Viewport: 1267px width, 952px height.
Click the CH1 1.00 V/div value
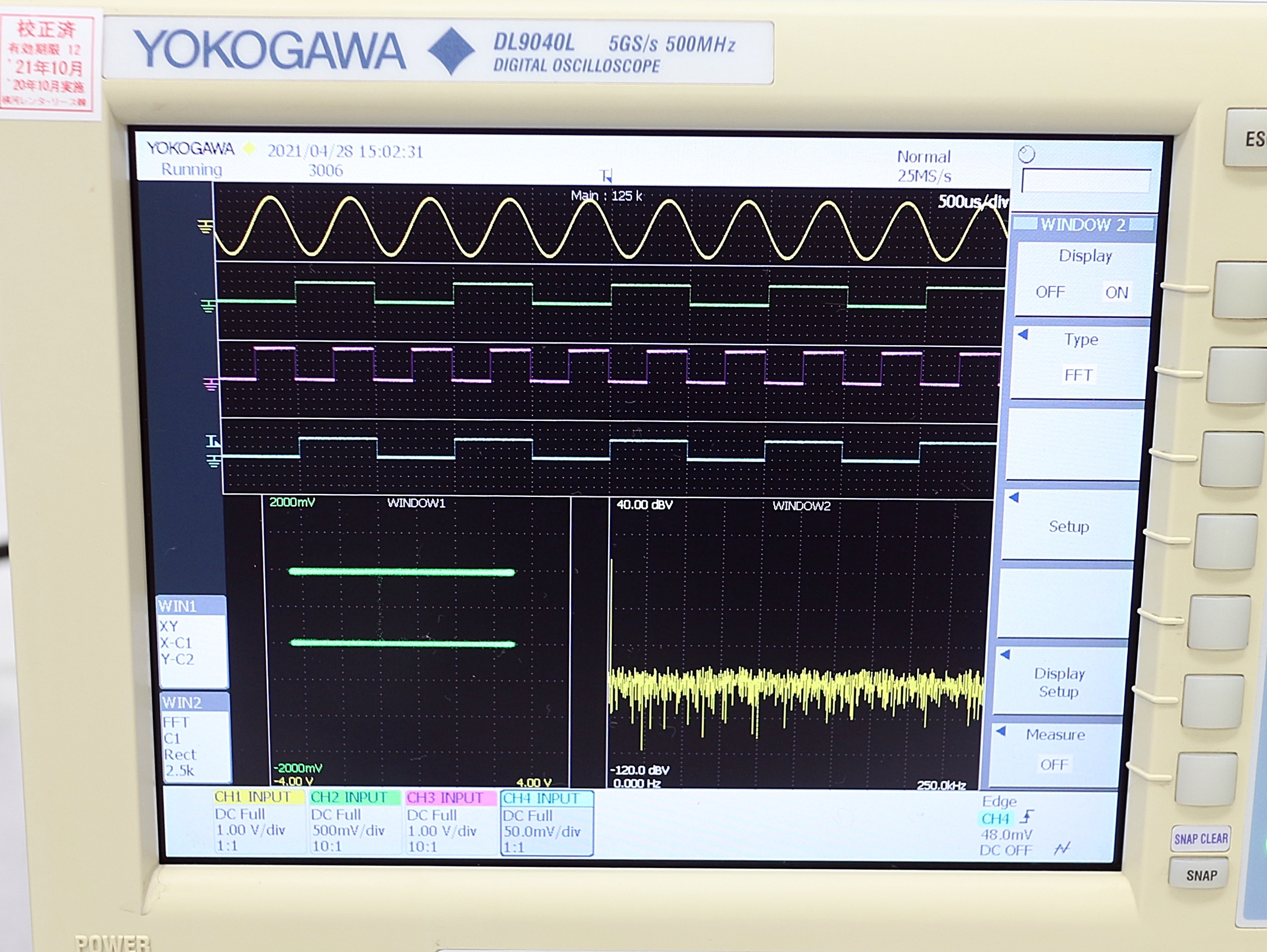(251, 830)
